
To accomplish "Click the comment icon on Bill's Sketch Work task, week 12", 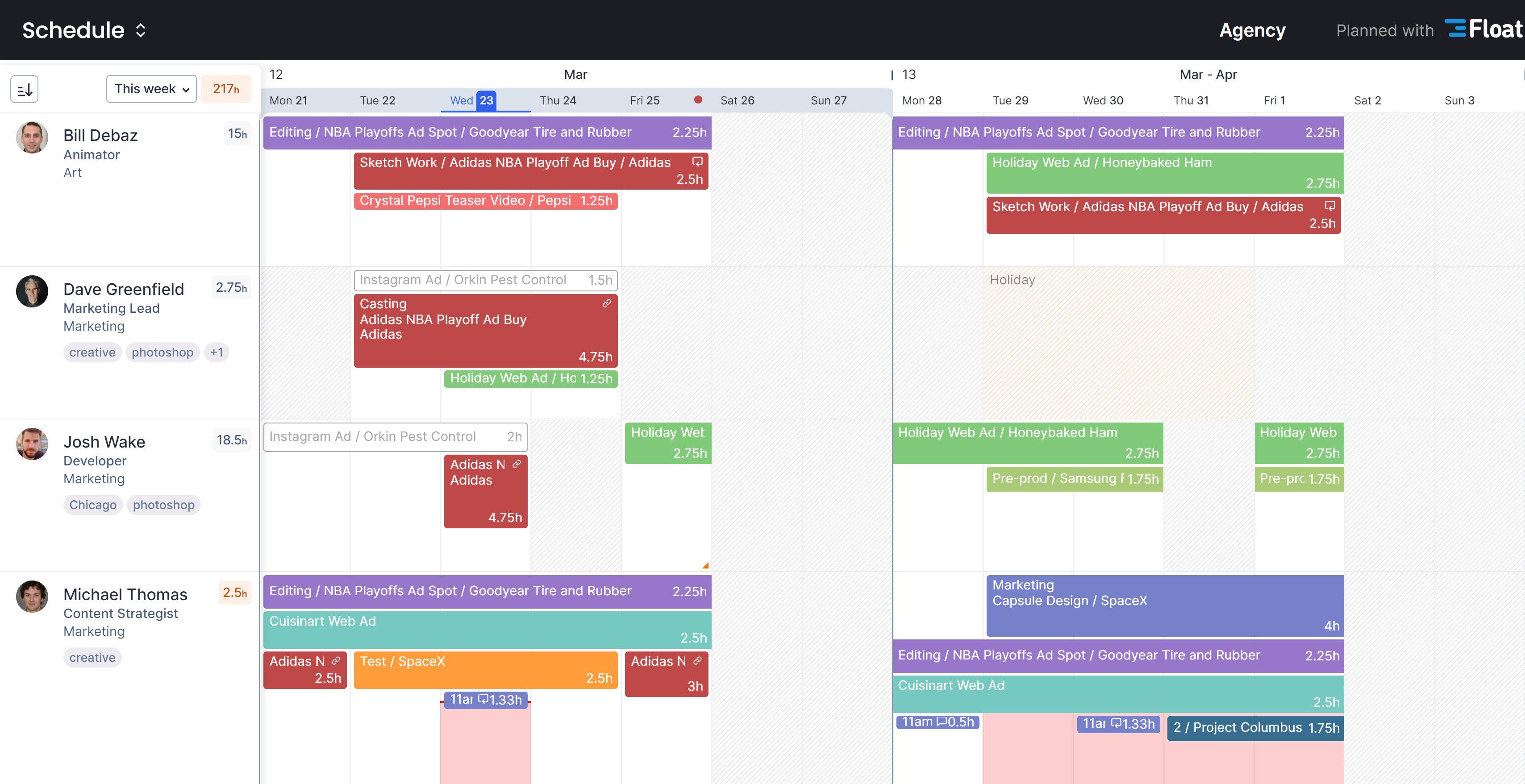I will click(697, 162).
